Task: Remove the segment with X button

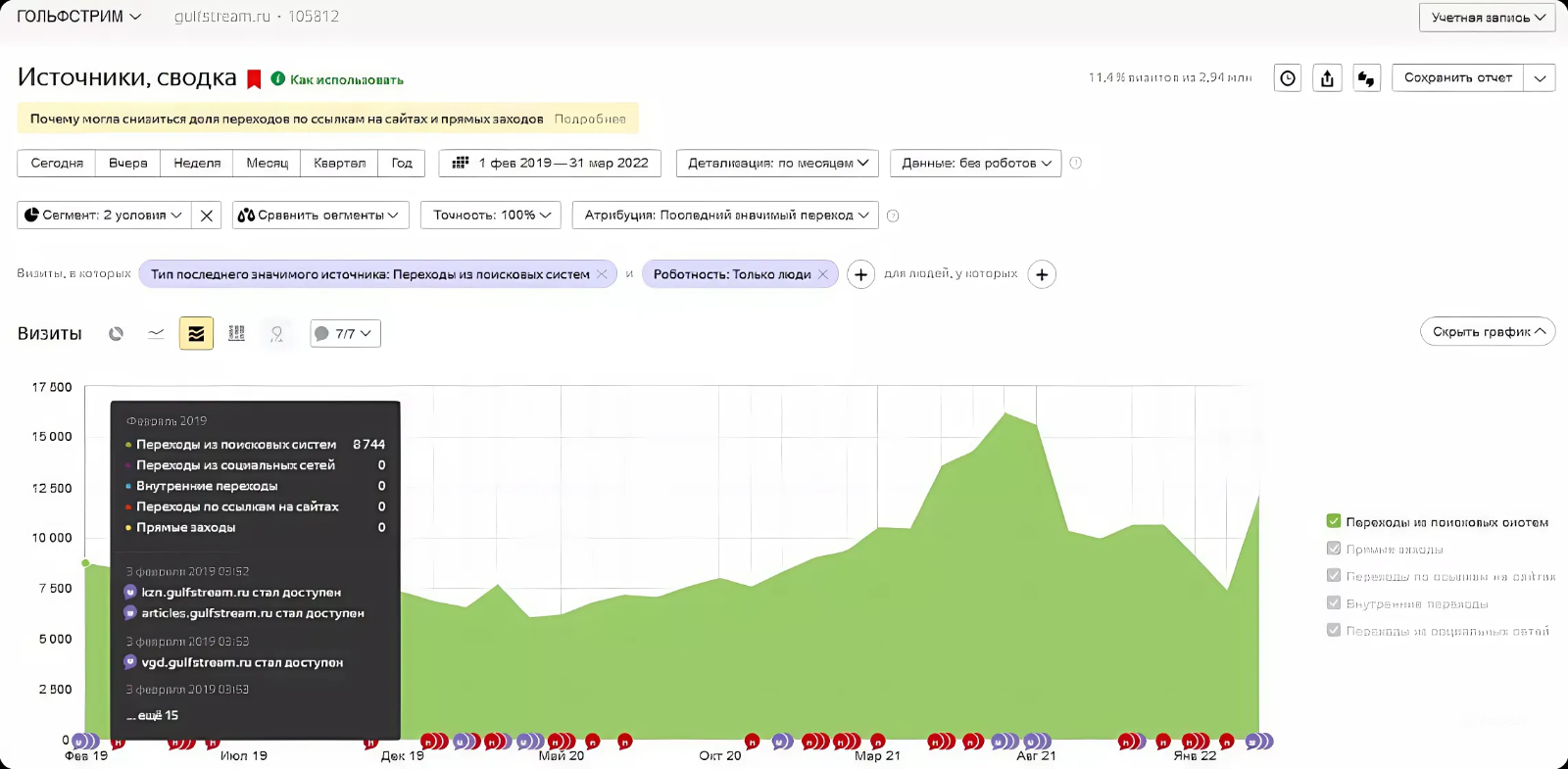Action: click(x=207, y=216)
